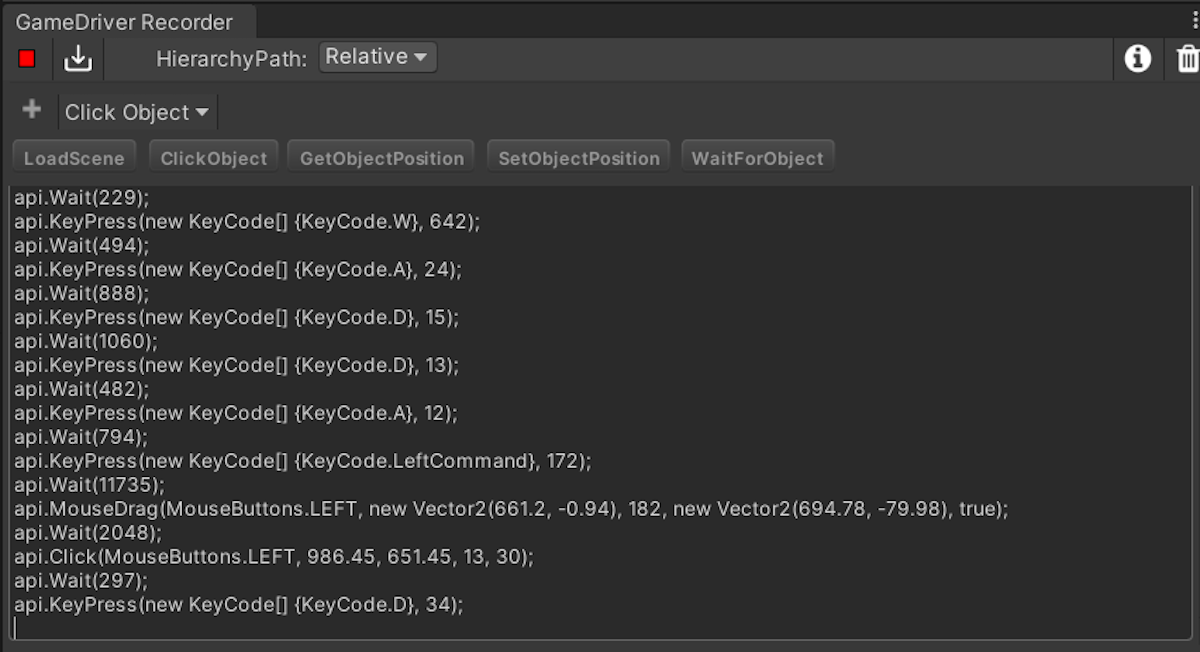Place cursor on the api.MouseDrag line
1200x652 pixels.
click(x=510, y=509)
